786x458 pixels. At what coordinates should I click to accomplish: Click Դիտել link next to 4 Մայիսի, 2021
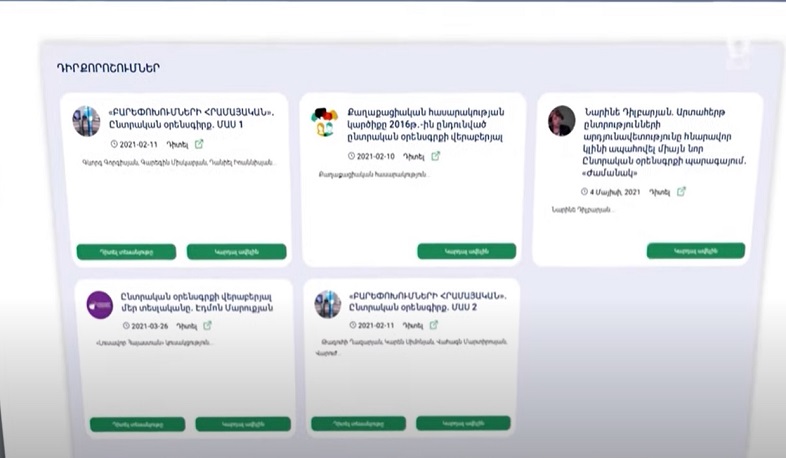659,191
